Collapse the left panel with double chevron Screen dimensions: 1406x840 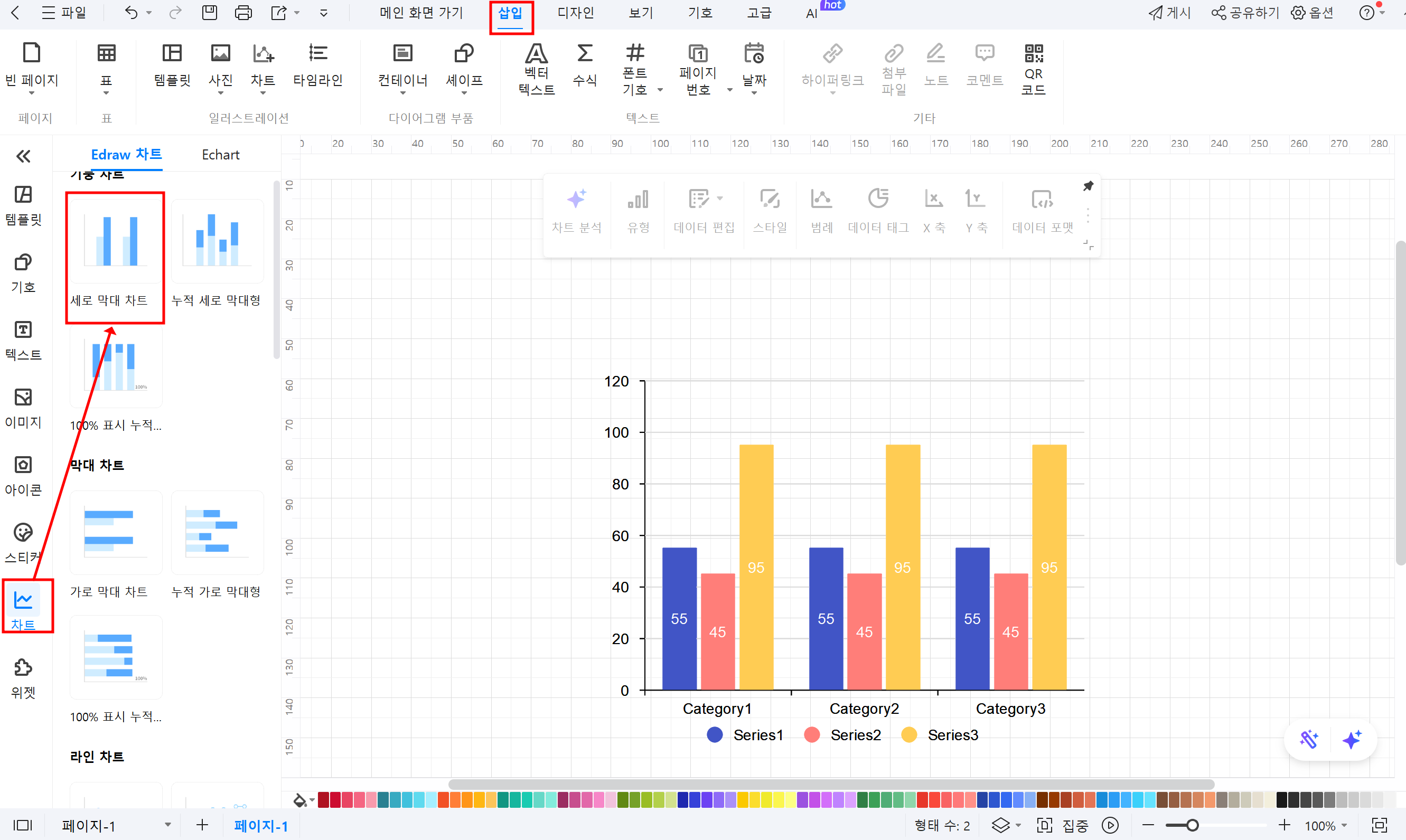coord(23,156)
